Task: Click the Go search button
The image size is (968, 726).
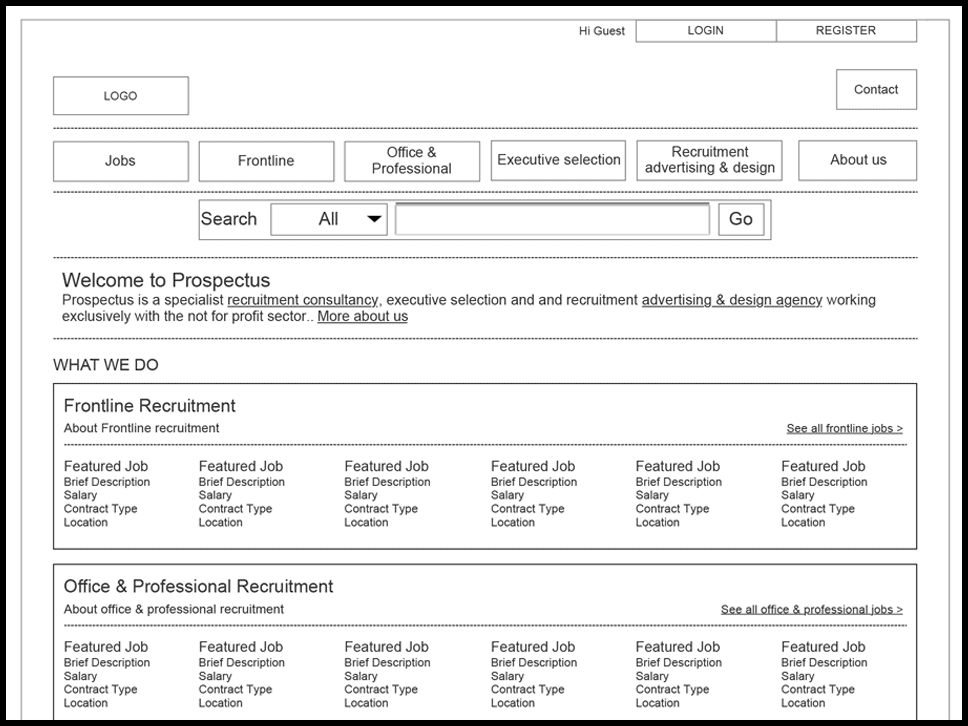Action: (x=741, y=219)
